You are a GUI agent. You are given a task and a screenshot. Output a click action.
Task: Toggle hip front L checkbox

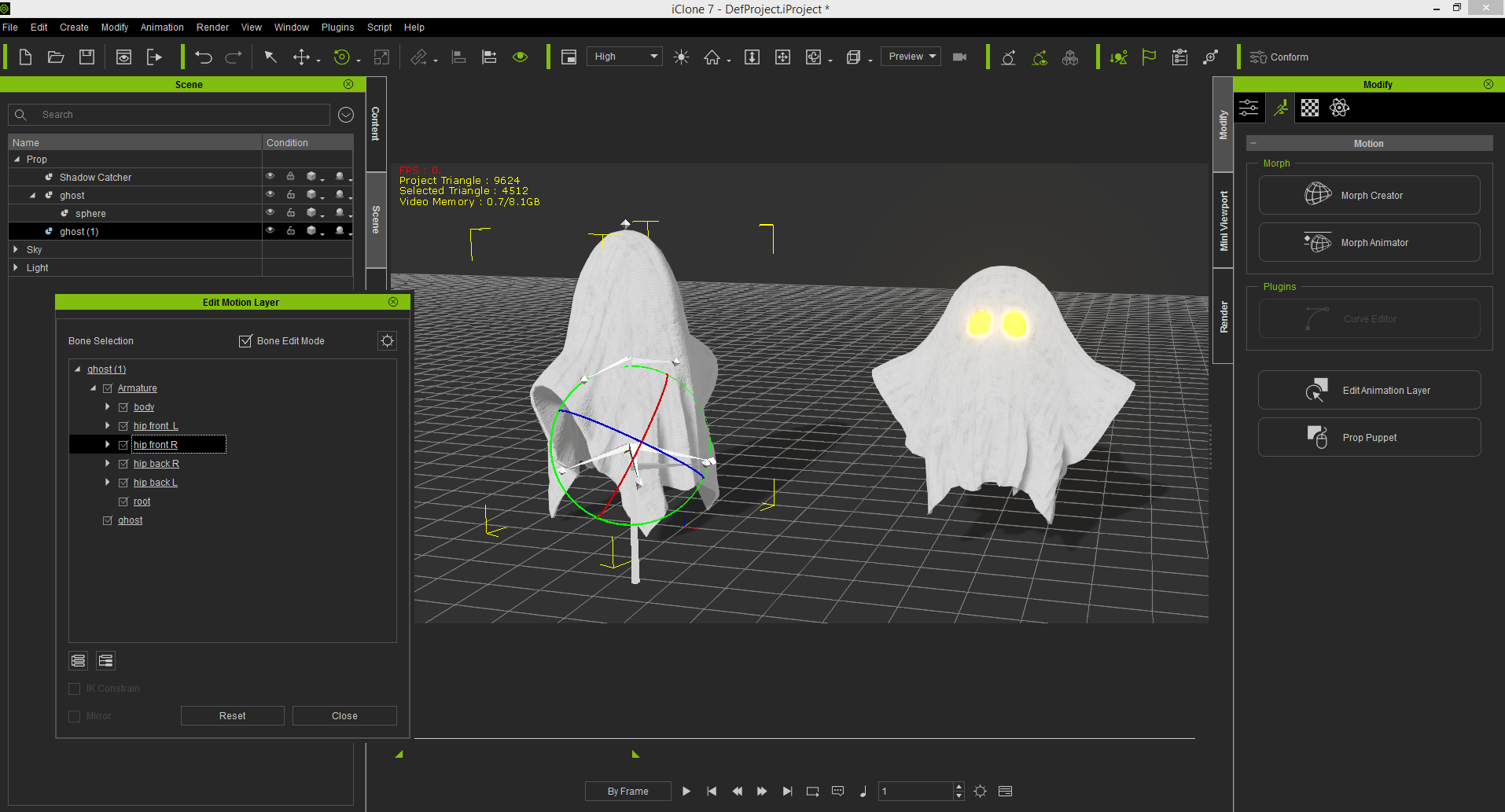123,426
